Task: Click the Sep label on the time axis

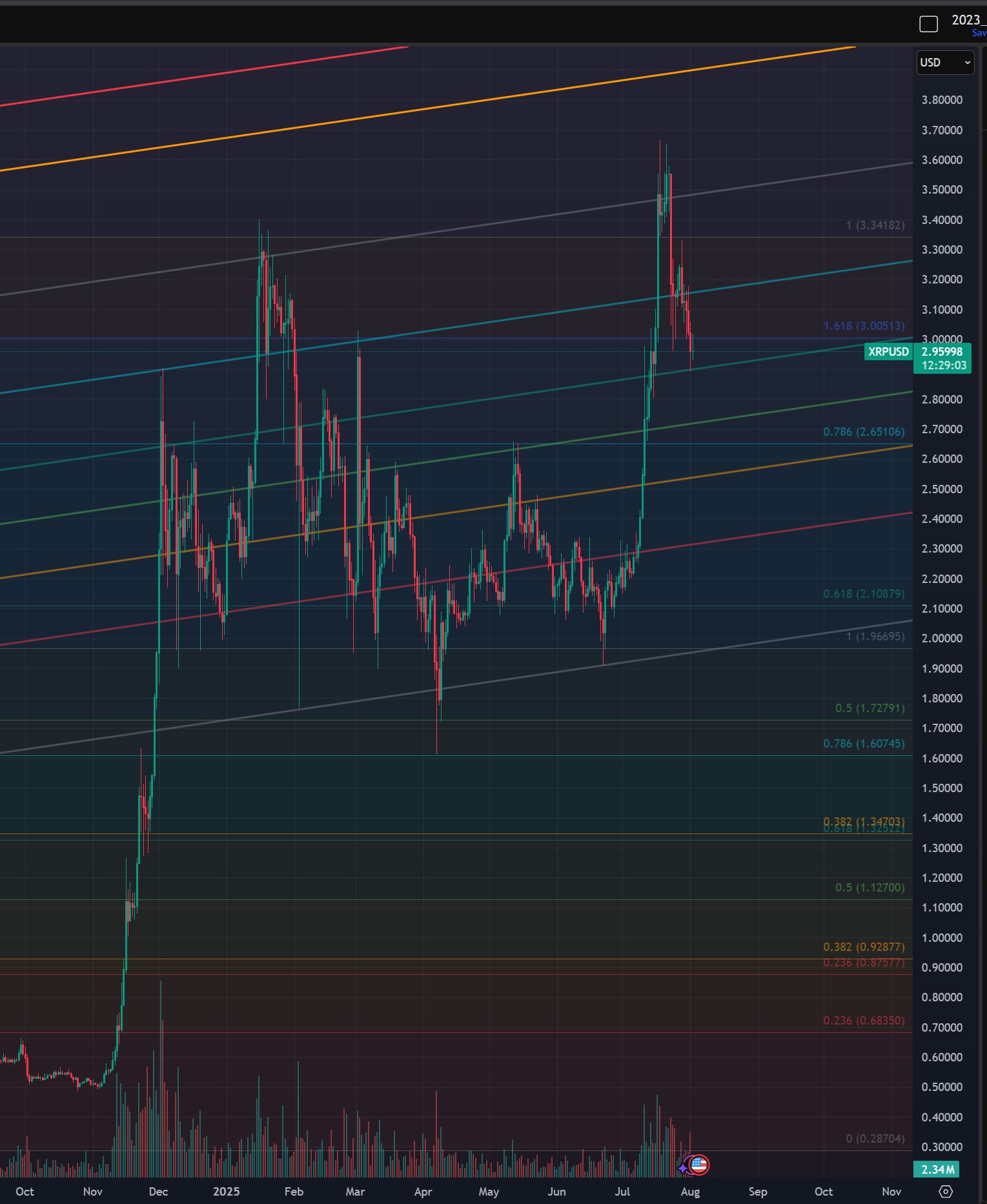Action: pyautogui.click(x=758, y=1192)
